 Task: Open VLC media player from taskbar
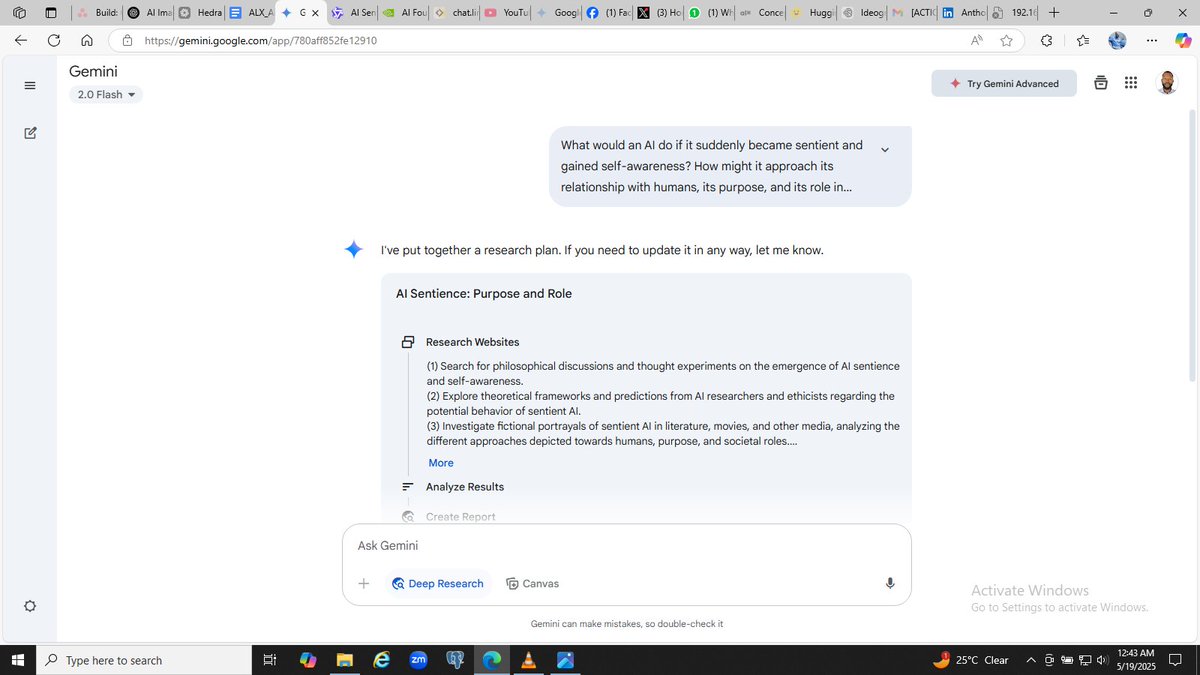(528, 660)
